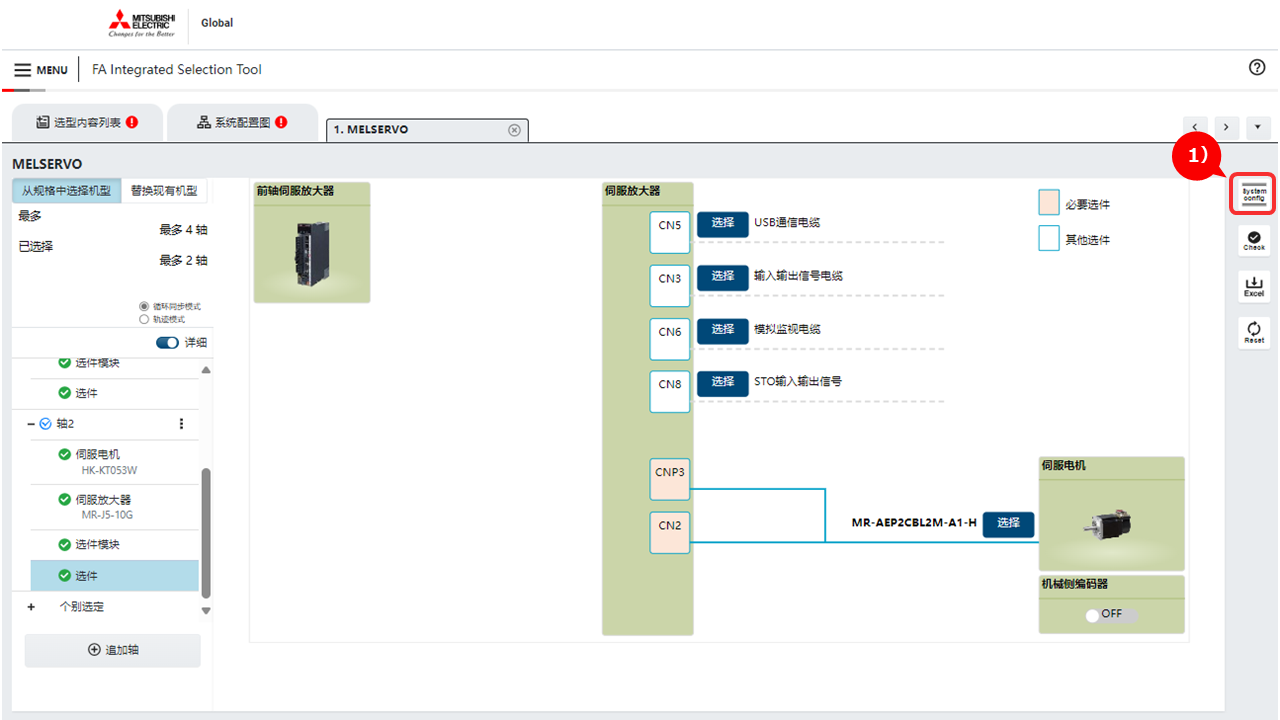The height and width of the screenshot is (720, 1280).
Task: Click the CNP3 connector box
Action: (x=670, y=479)
